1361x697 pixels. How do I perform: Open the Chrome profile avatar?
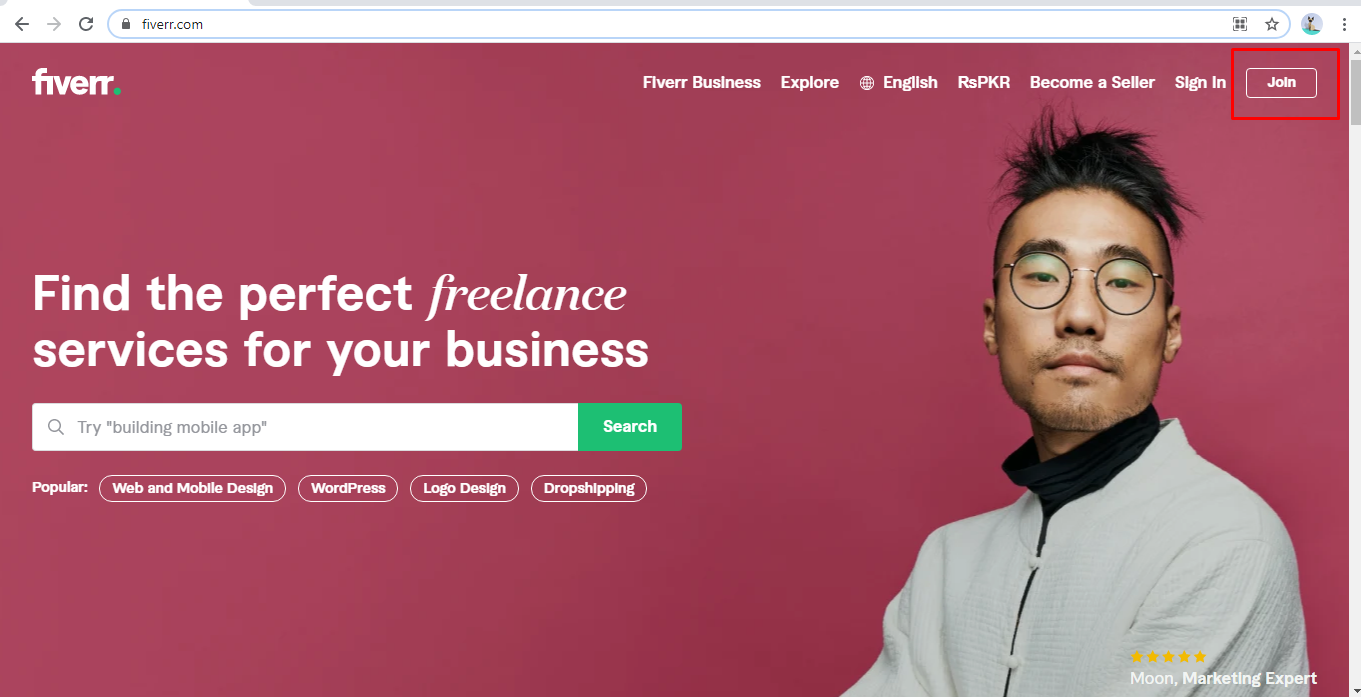(1312, 24)
